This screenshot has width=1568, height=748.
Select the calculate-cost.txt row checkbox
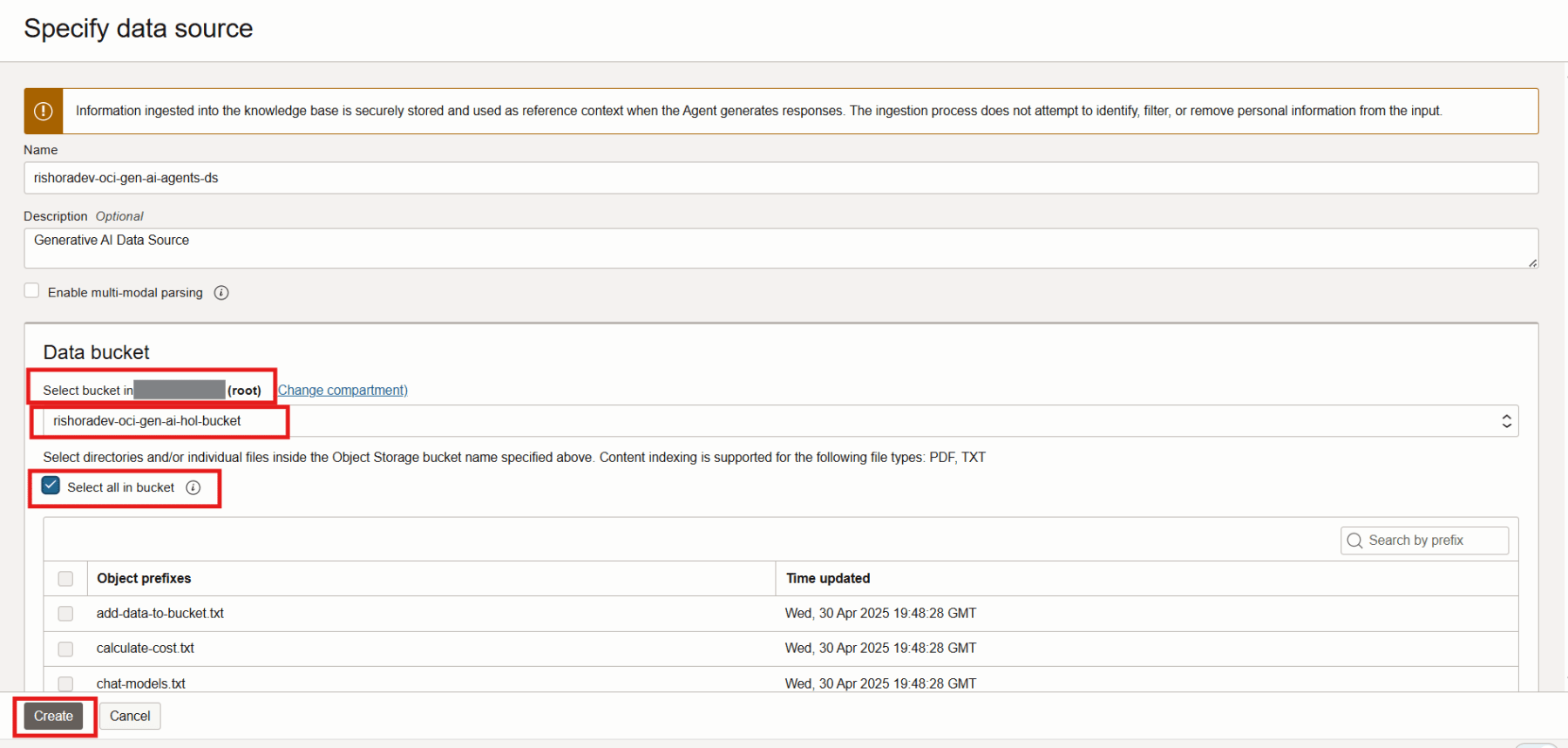pos(65,649)
